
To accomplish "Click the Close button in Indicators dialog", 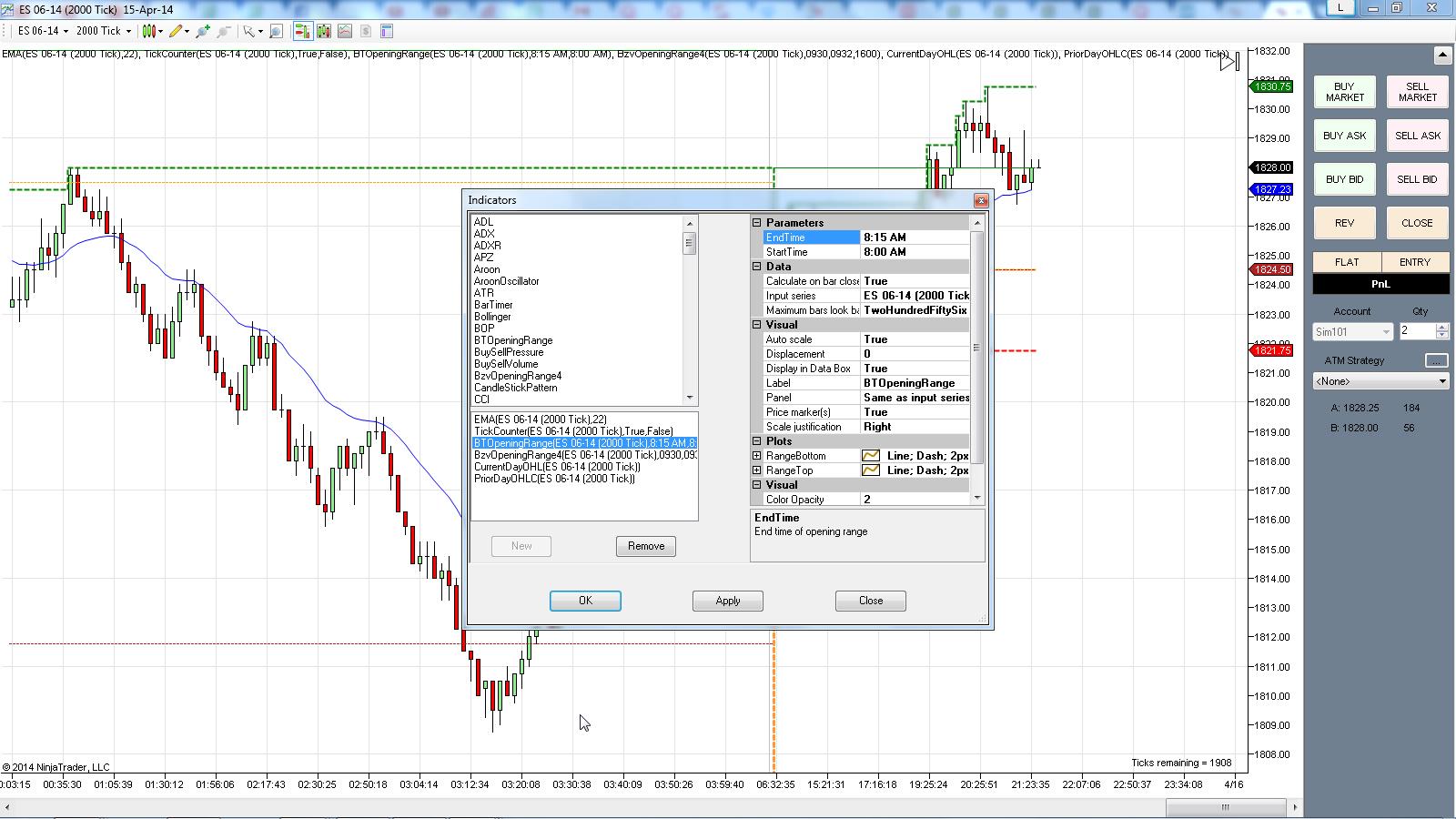I will (871, 601).
